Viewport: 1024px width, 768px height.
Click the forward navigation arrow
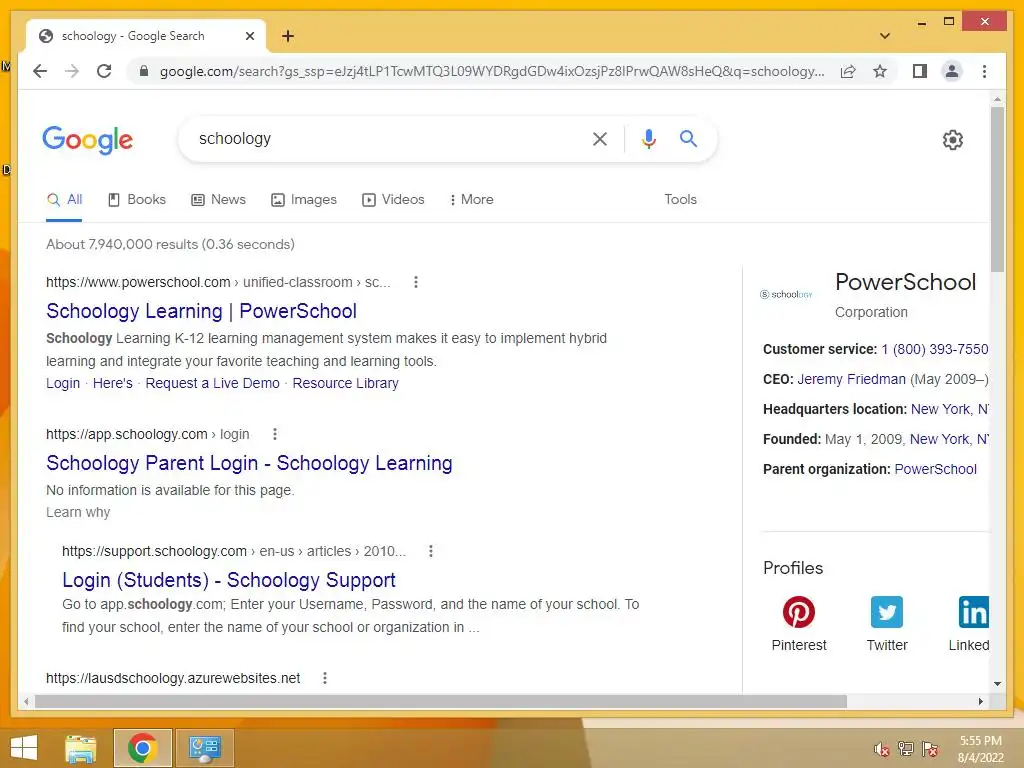pos(72,71)
